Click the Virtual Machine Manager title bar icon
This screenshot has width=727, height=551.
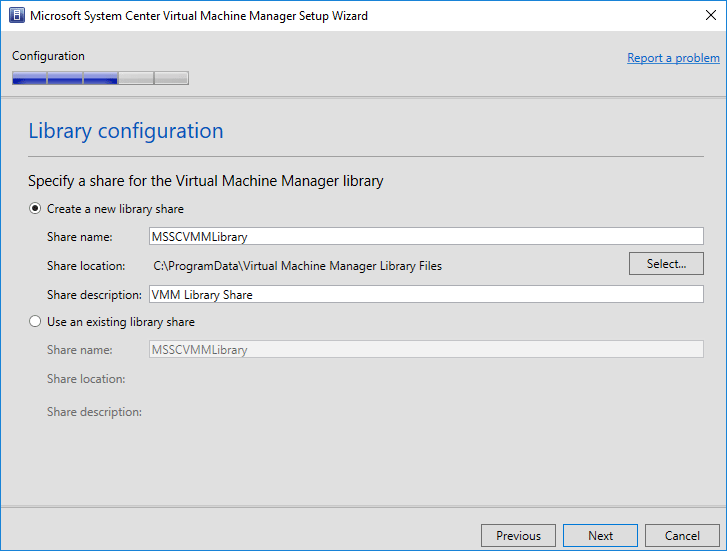tap(16, 16)
